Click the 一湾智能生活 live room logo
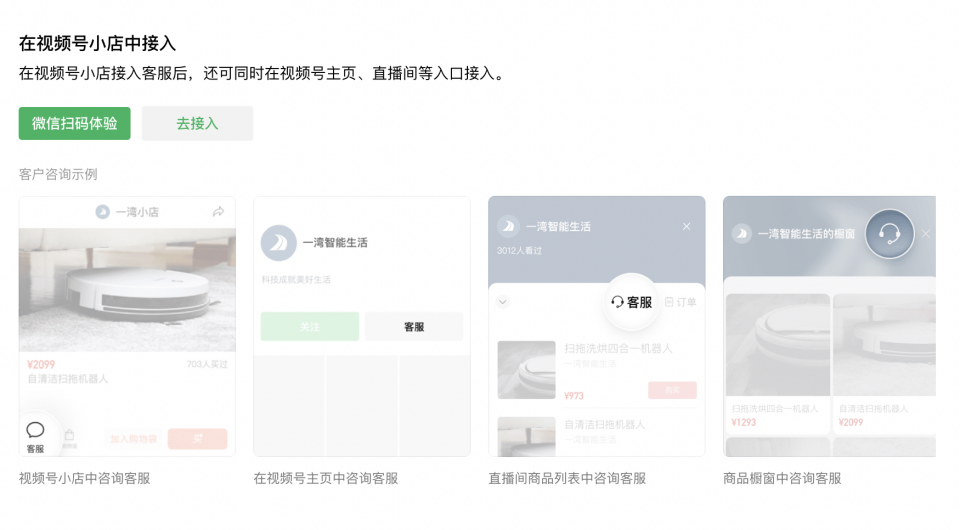 click(x=508, y=226)
